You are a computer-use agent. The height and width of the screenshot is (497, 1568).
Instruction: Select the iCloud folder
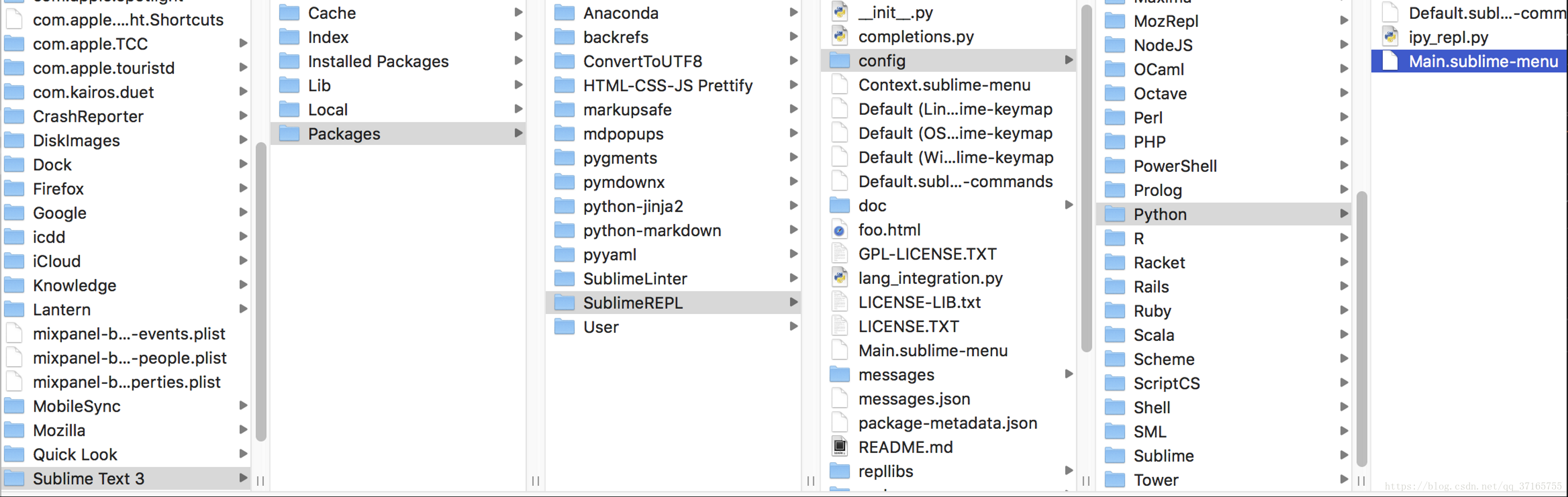pyautogui.click(x=126, y=261)
